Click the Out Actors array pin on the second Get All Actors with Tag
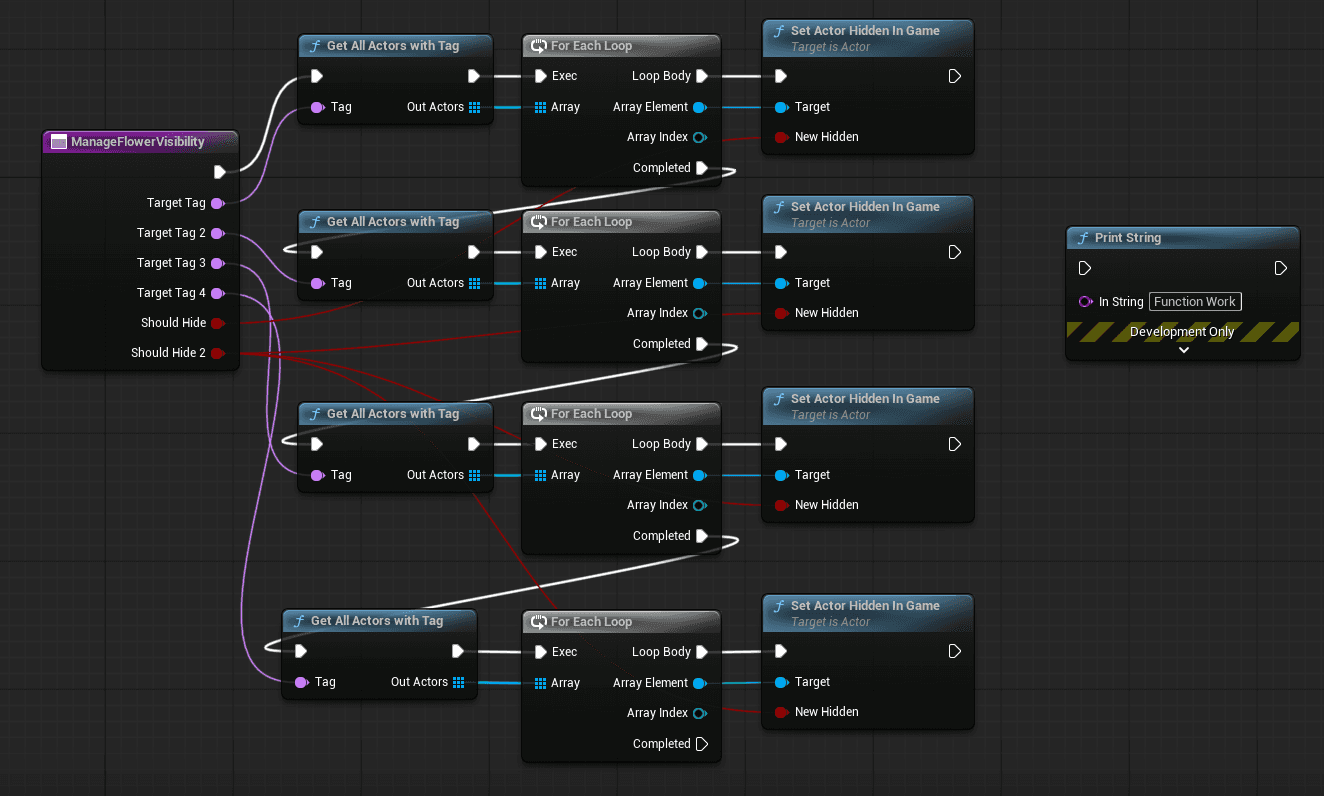The image size is (1324, 796). click(474, 283)
